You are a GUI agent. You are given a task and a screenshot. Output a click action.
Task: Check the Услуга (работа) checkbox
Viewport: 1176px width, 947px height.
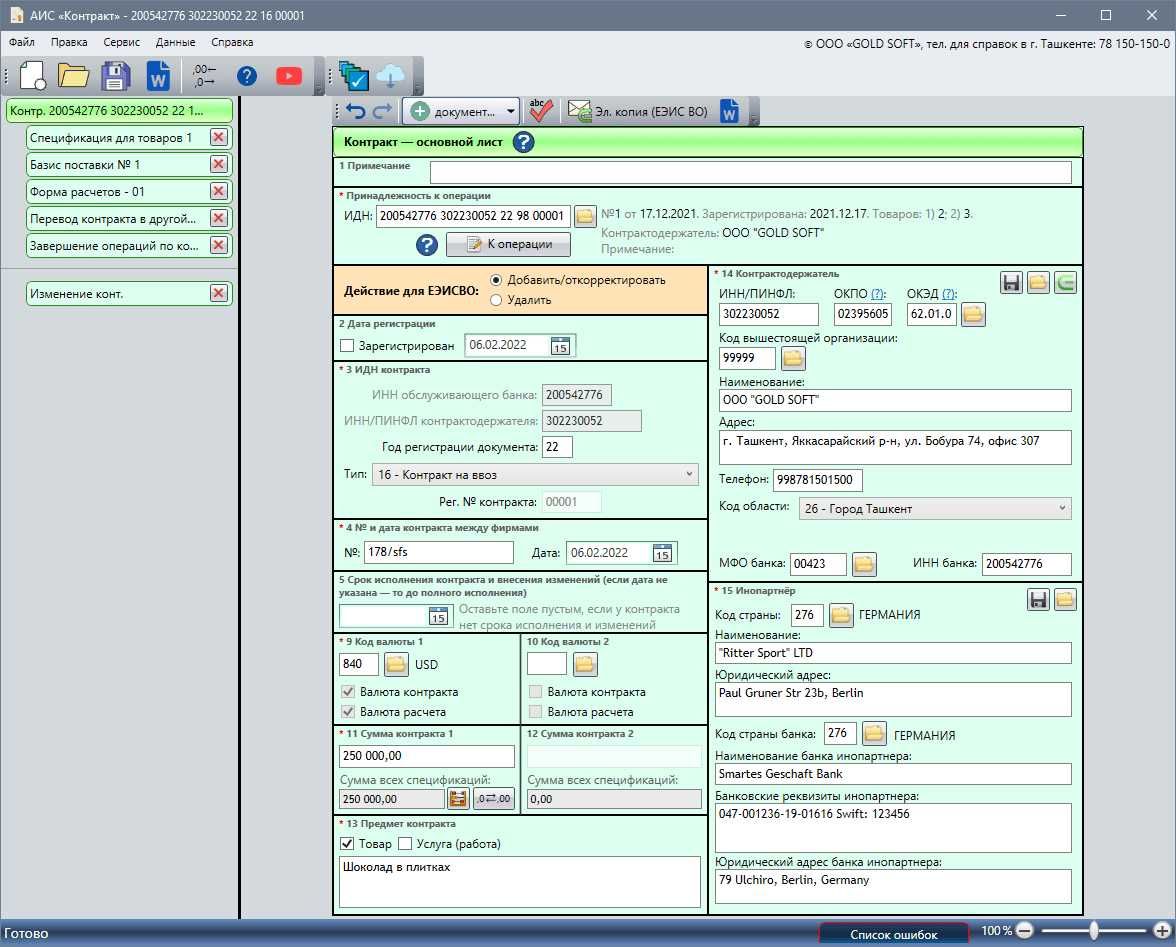click(x=405, y=844)
